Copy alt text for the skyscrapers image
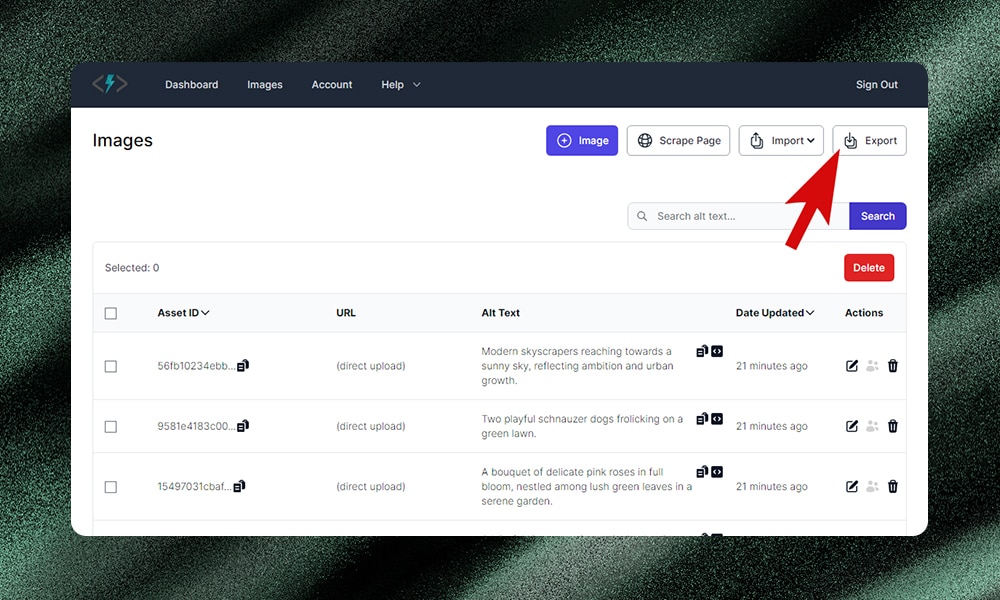Screen dimensions: 1000x600 click(x=701, y=351)
